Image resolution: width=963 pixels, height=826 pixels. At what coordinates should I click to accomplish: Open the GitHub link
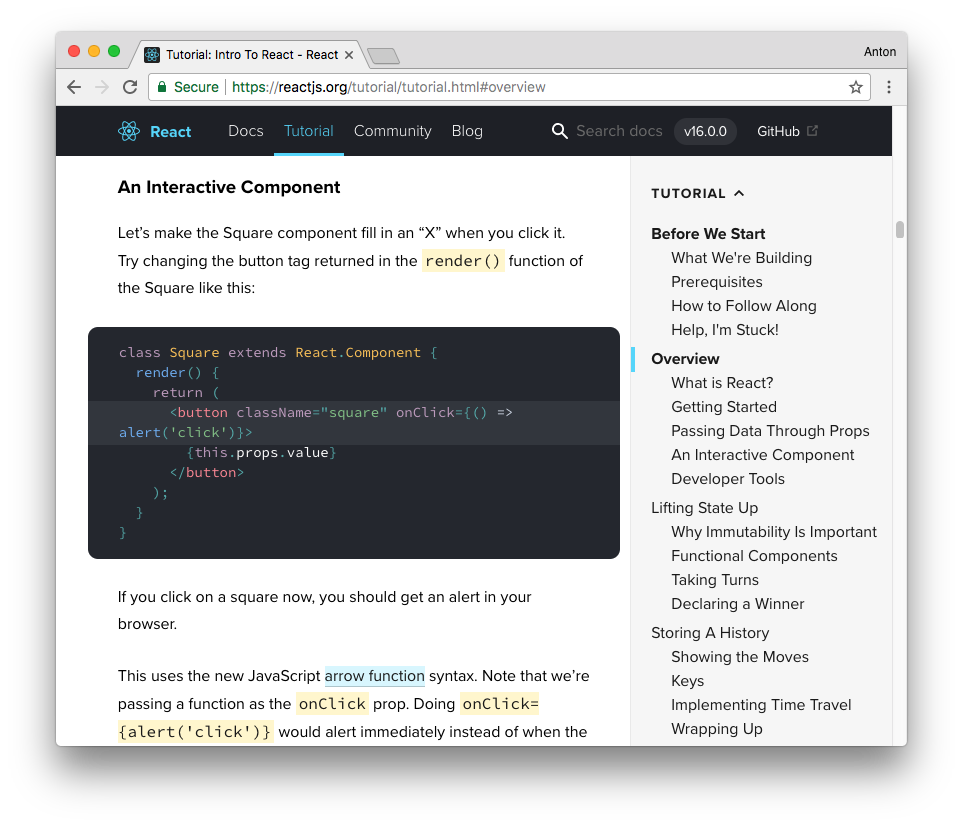[778, 131]
